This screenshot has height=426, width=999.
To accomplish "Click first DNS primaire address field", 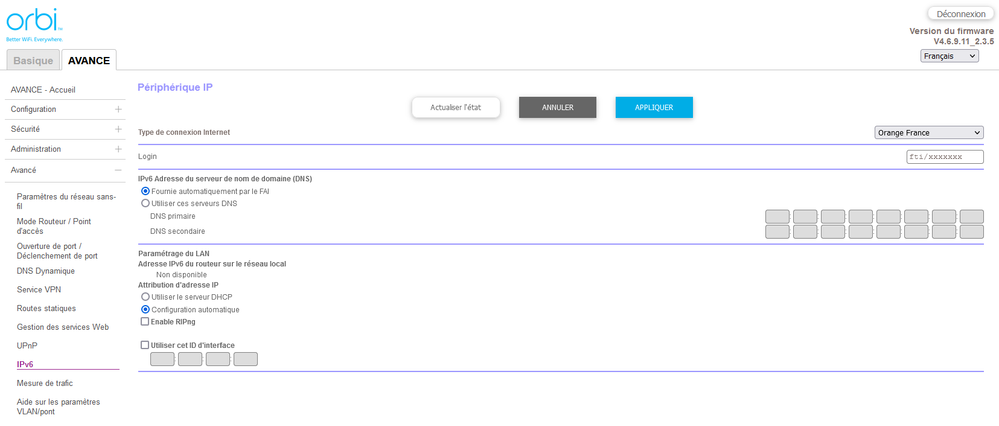I will [x=777, y=217].
